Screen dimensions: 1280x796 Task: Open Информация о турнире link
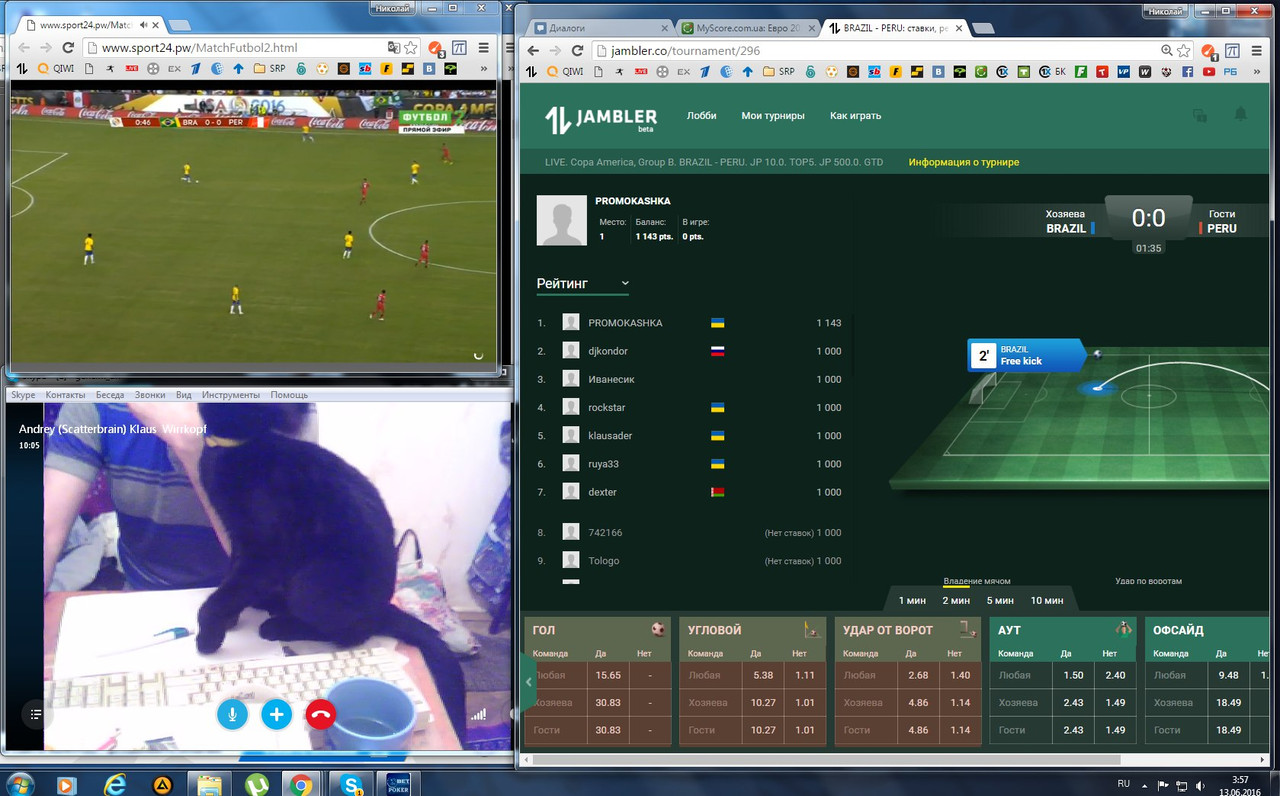point(964,162)
